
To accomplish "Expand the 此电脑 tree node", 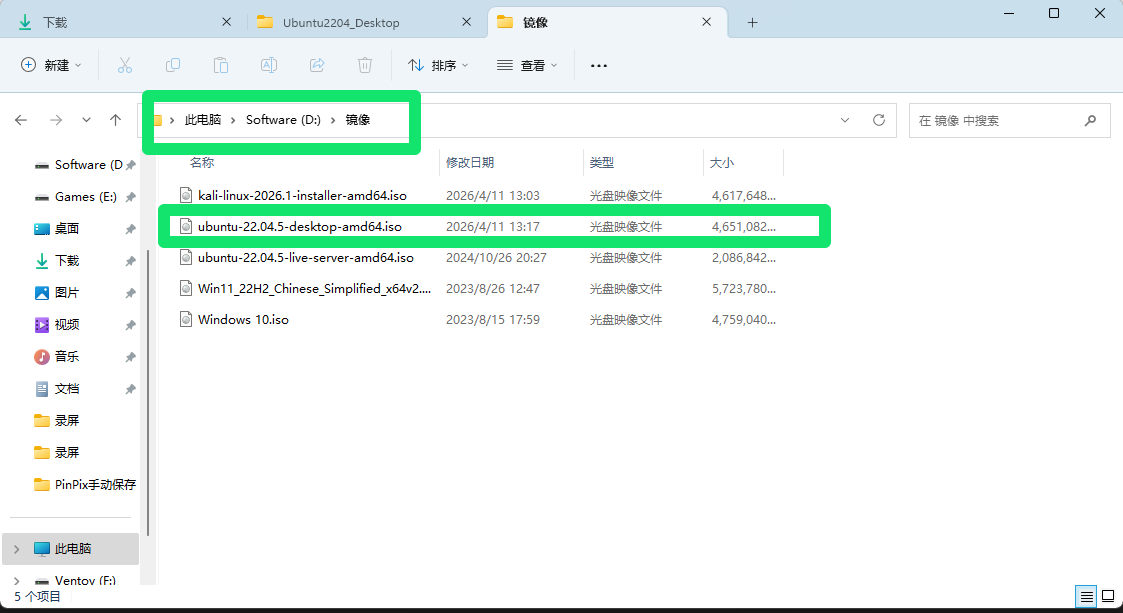I will [x=17, y=549].
